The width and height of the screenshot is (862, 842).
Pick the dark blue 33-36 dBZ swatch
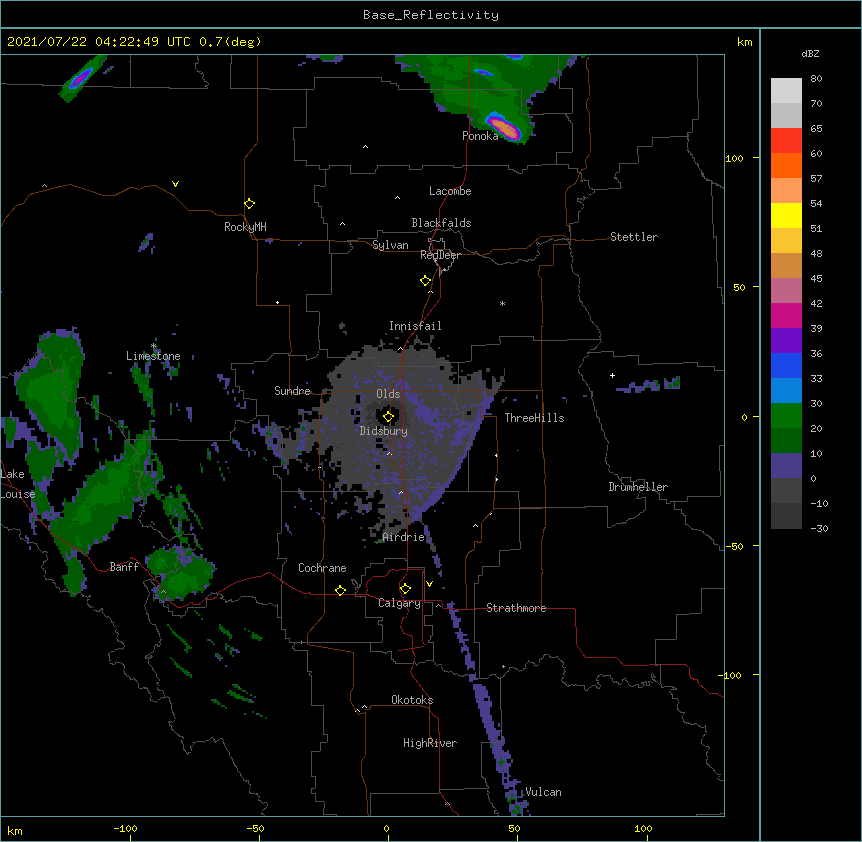point(786,365)
